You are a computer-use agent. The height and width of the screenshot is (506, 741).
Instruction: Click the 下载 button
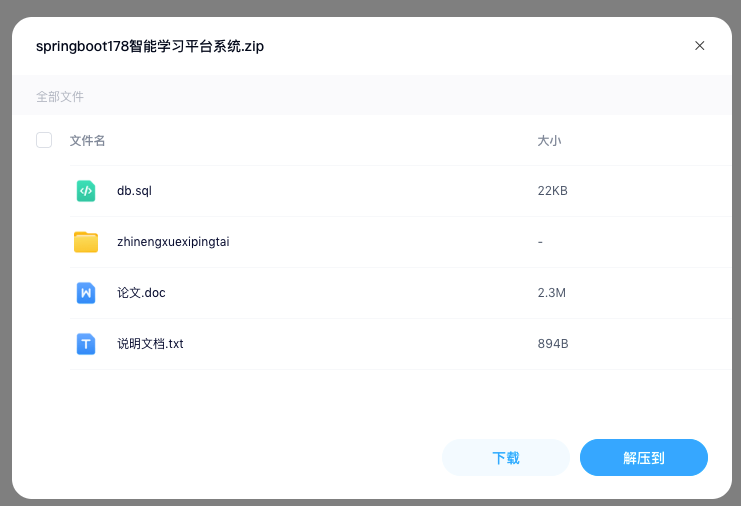pos(506,457)
